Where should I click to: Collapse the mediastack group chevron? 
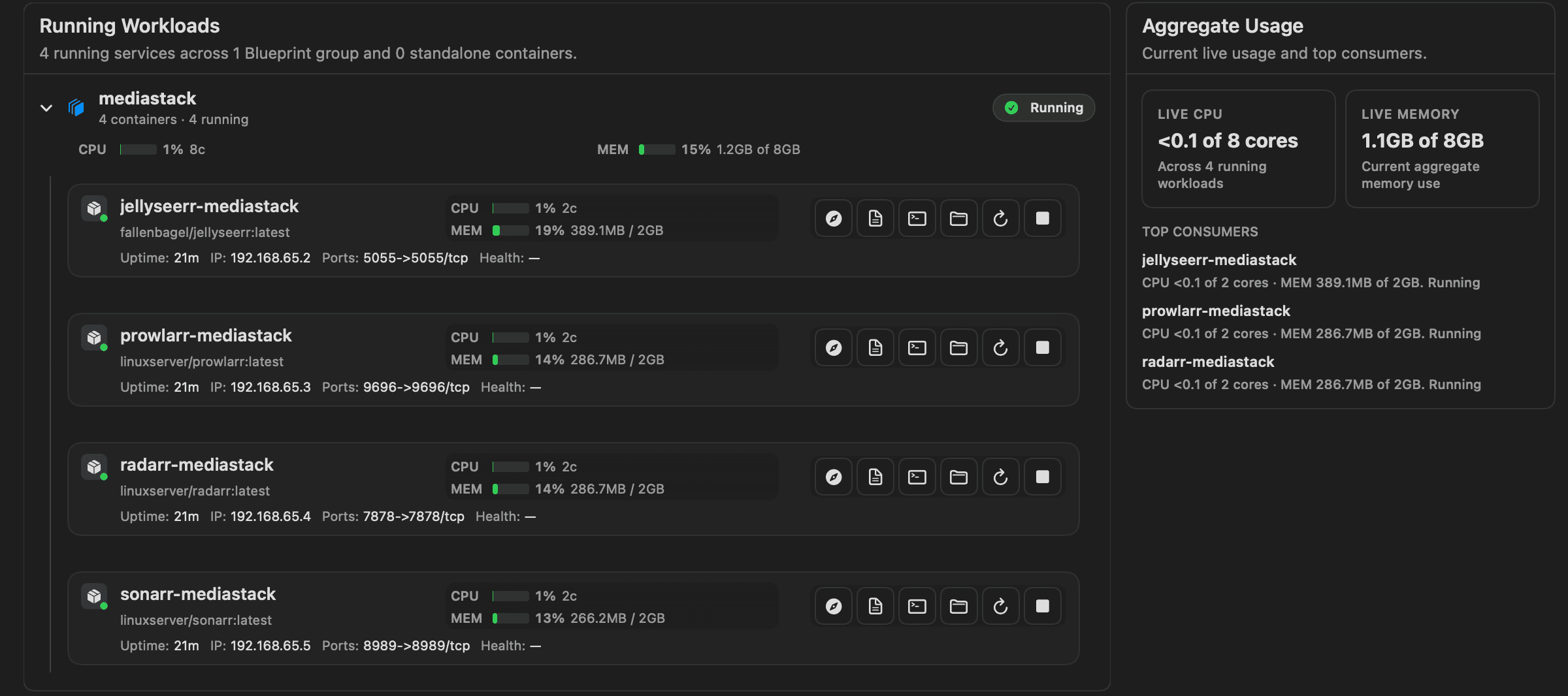coord(46,108)
